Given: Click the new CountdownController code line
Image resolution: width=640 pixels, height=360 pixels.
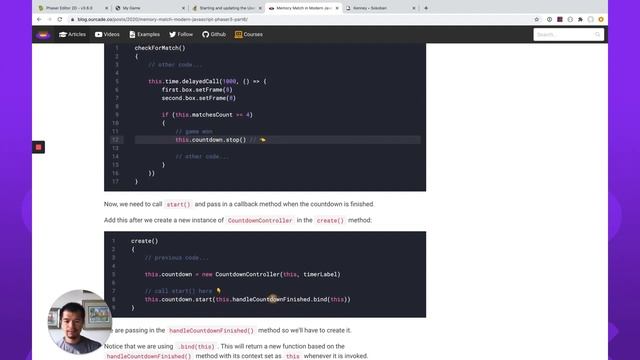Looking at the screenshot, I should (242, 274).
